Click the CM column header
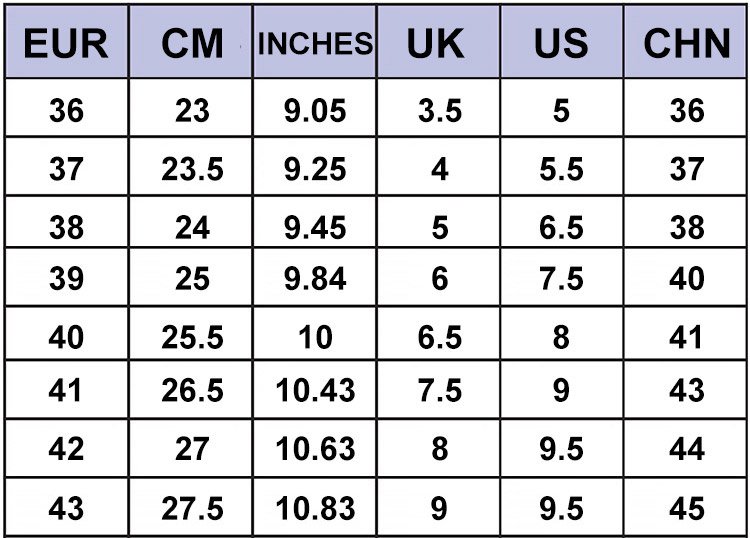 pos(192,44)
